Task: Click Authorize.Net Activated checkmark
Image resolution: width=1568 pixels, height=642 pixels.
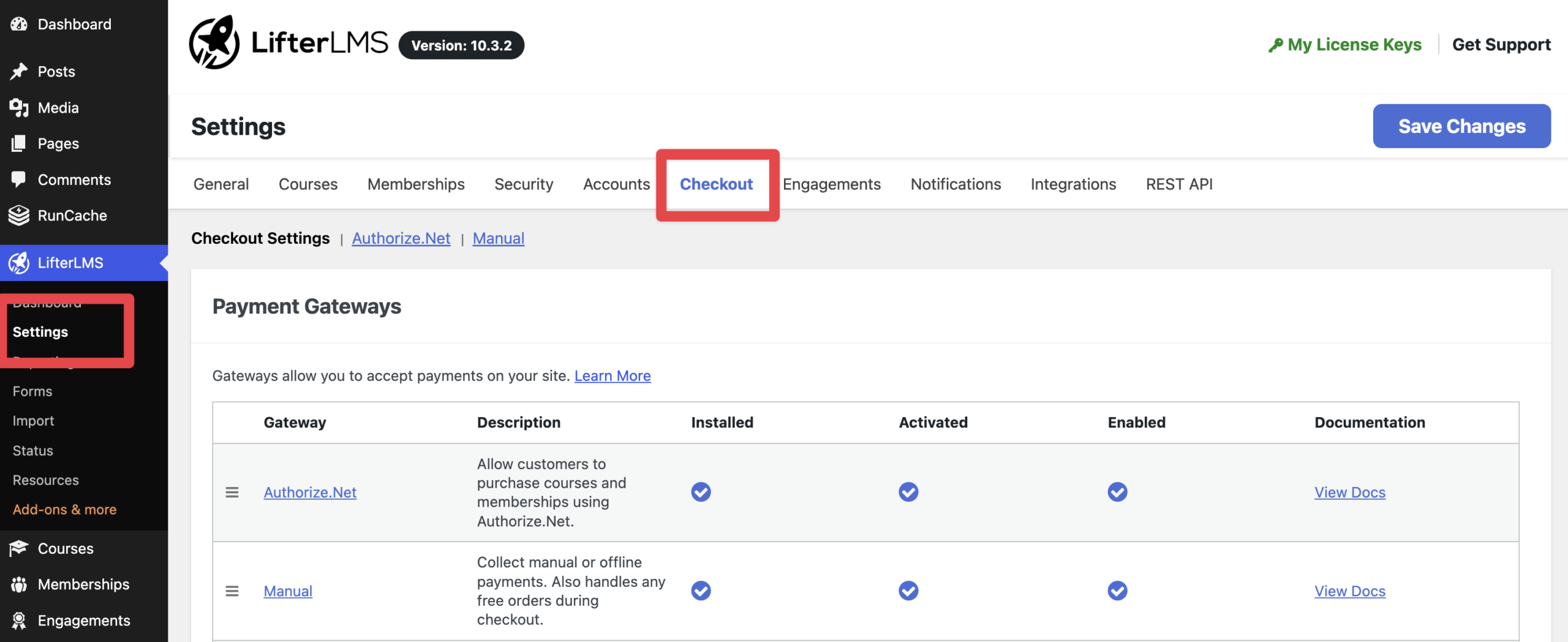Action: 908,492
